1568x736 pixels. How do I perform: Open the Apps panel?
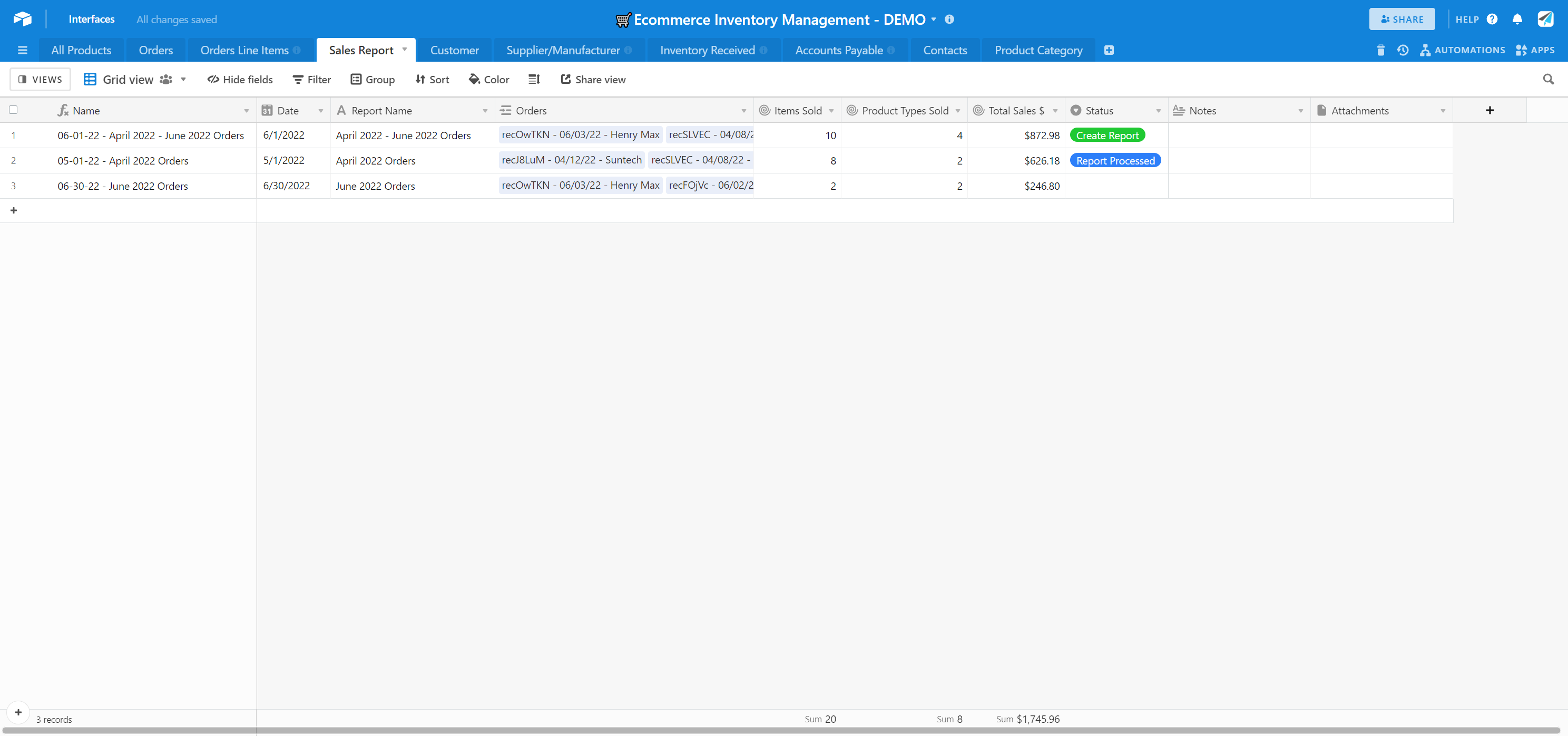(1536, 51)
